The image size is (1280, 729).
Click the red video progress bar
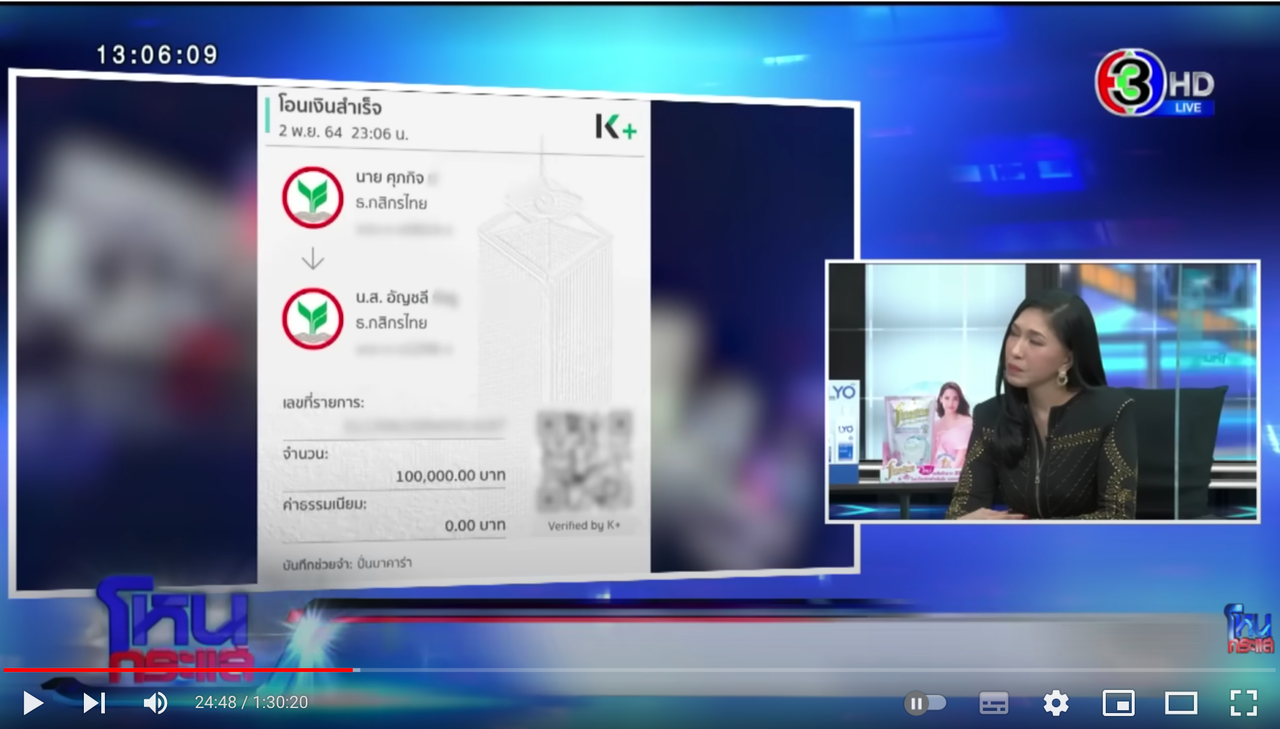(x=178, y=669)
